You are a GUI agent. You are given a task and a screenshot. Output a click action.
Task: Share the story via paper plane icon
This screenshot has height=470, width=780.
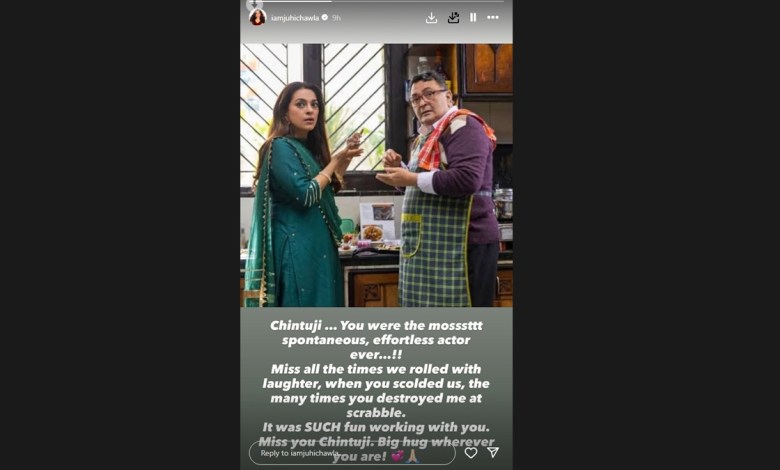493,452
